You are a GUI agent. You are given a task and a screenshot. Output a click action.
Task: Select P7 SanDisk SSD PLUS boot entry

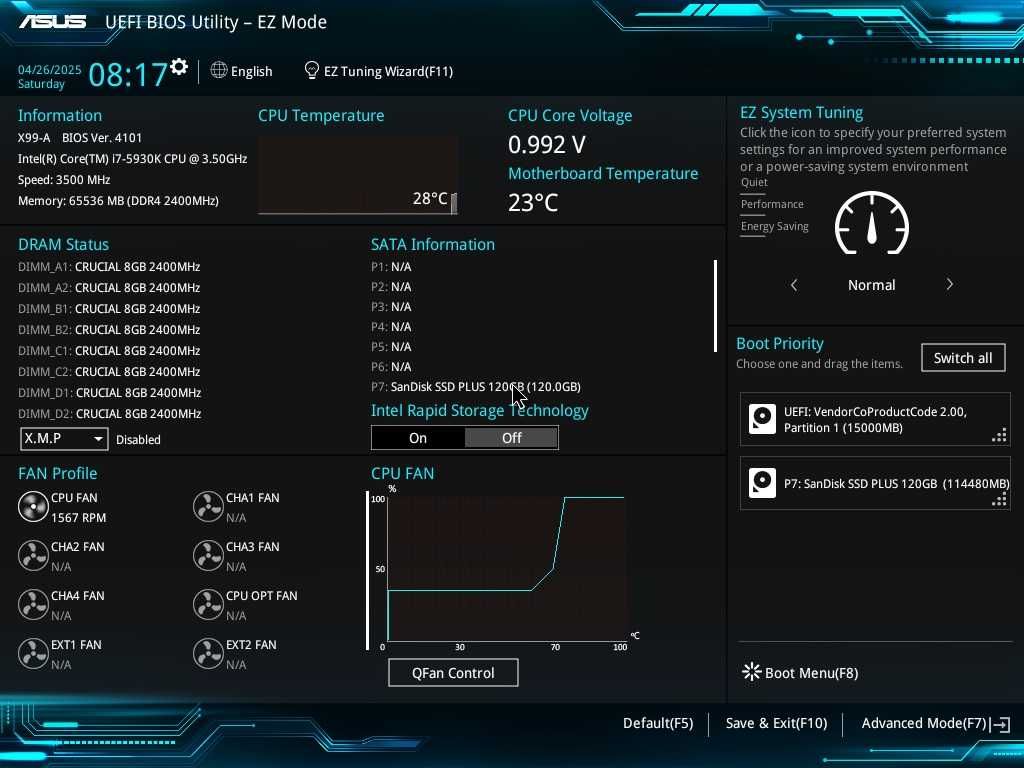click(875, 483)
